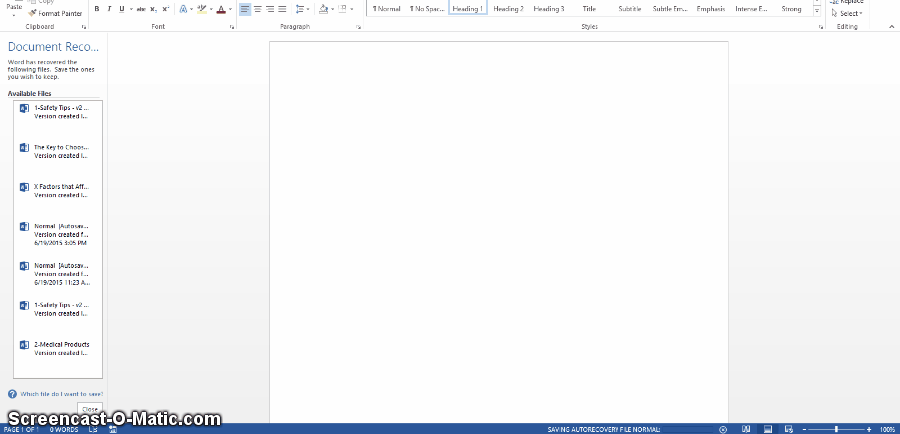Apply the Heading 2 style
The width and height of the screenshot is (900, 434).
[509, 9]
